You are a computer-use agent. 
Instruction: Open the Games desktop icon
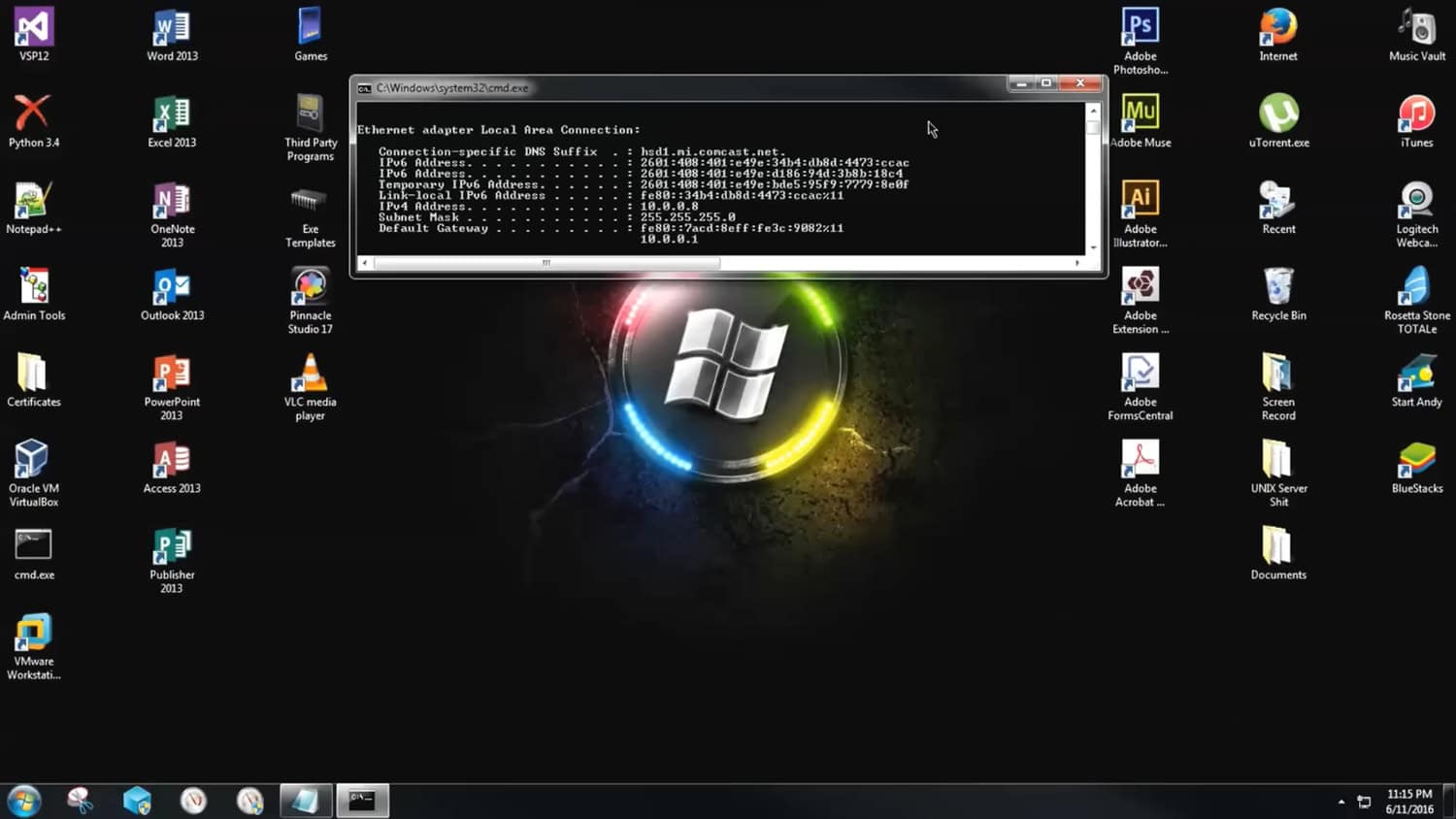click(311, 35)
